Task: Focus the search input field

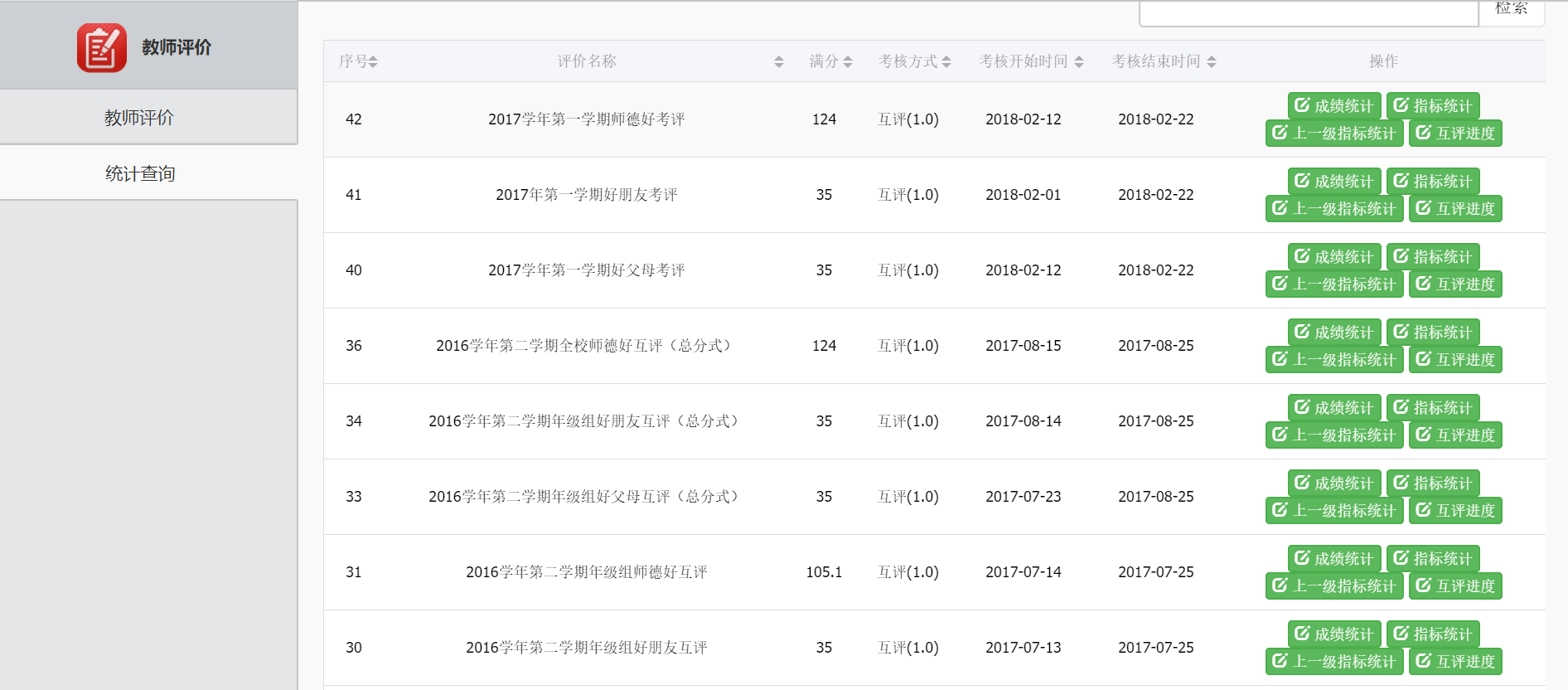Action: click(1308, 12)
